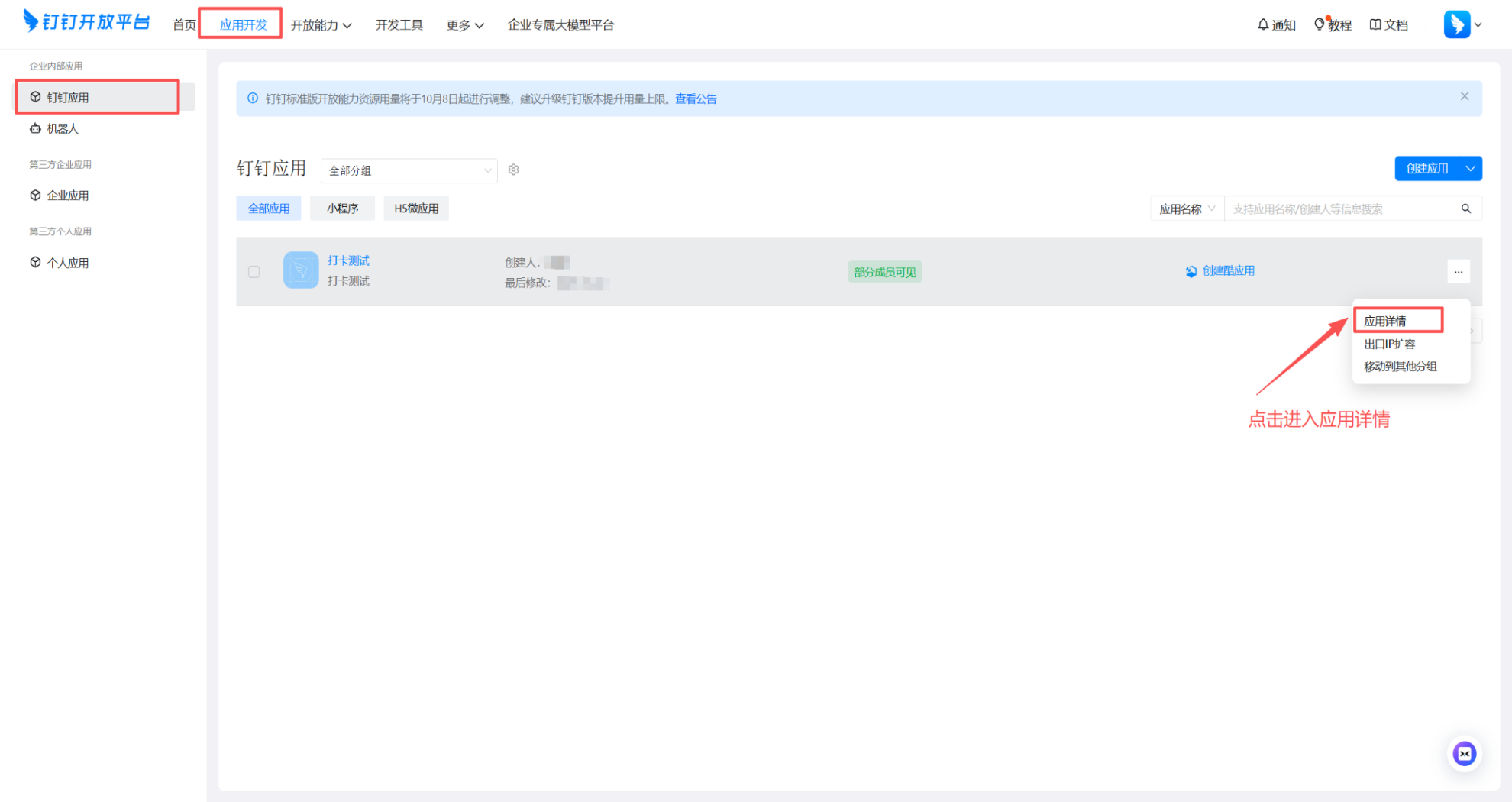Click the 创建应用 button
Viewport: 1512px width, 802px height.
click(1426, 169)
